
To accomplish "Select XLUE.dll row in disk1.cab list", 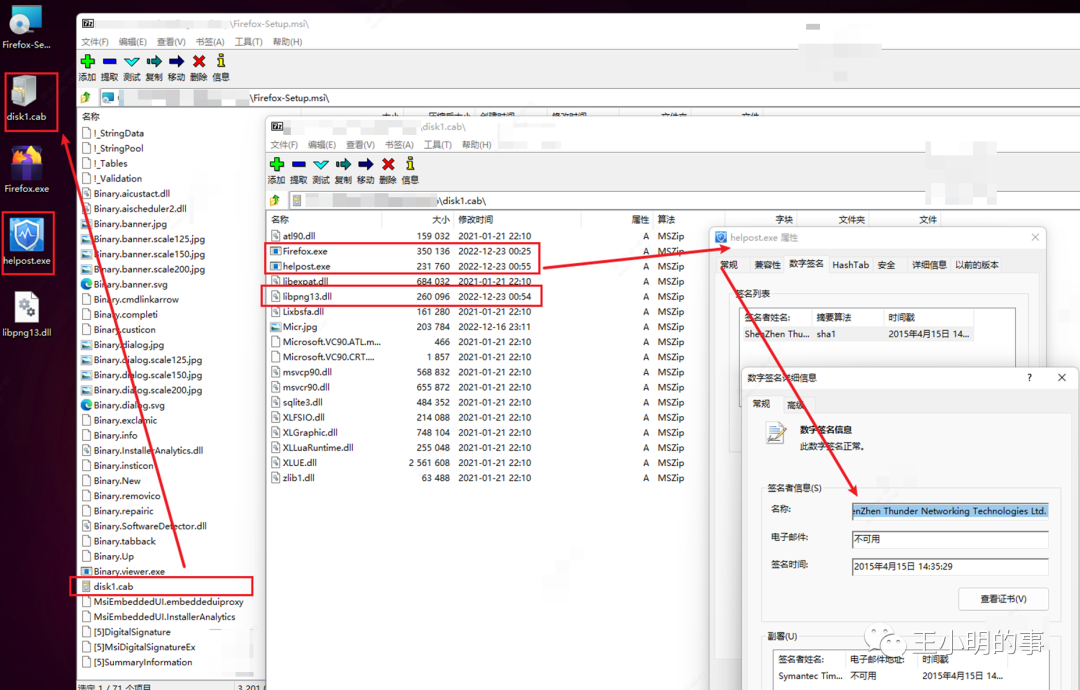I will tap(478, 463).
